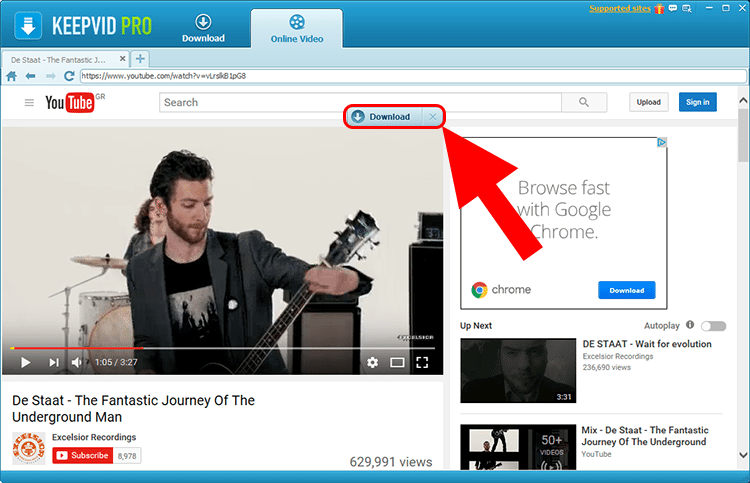The width and height of the screenshot is (750, 483).
Task: Navigate back with the back arrow
Action: tap(30, 76)
